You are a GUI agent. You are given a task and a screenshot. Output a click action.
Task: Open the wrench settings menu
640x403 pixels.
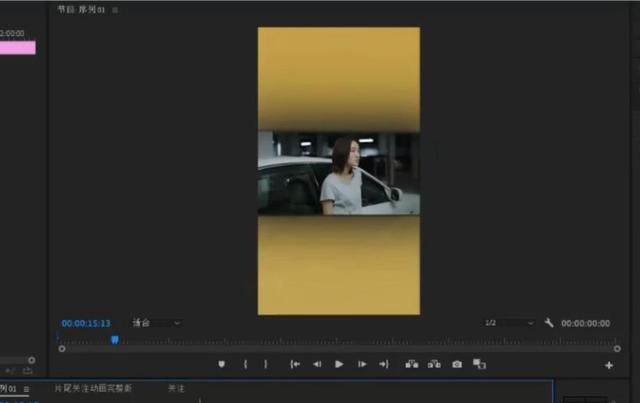[549, 323]
